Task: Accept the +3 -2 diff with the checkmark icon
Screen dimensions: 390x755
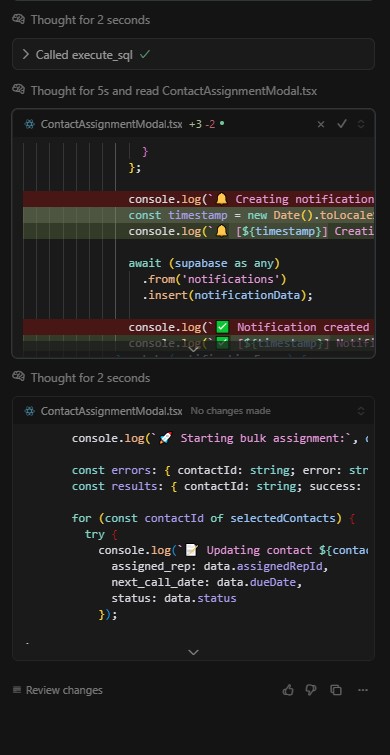Action: point(342,124)
